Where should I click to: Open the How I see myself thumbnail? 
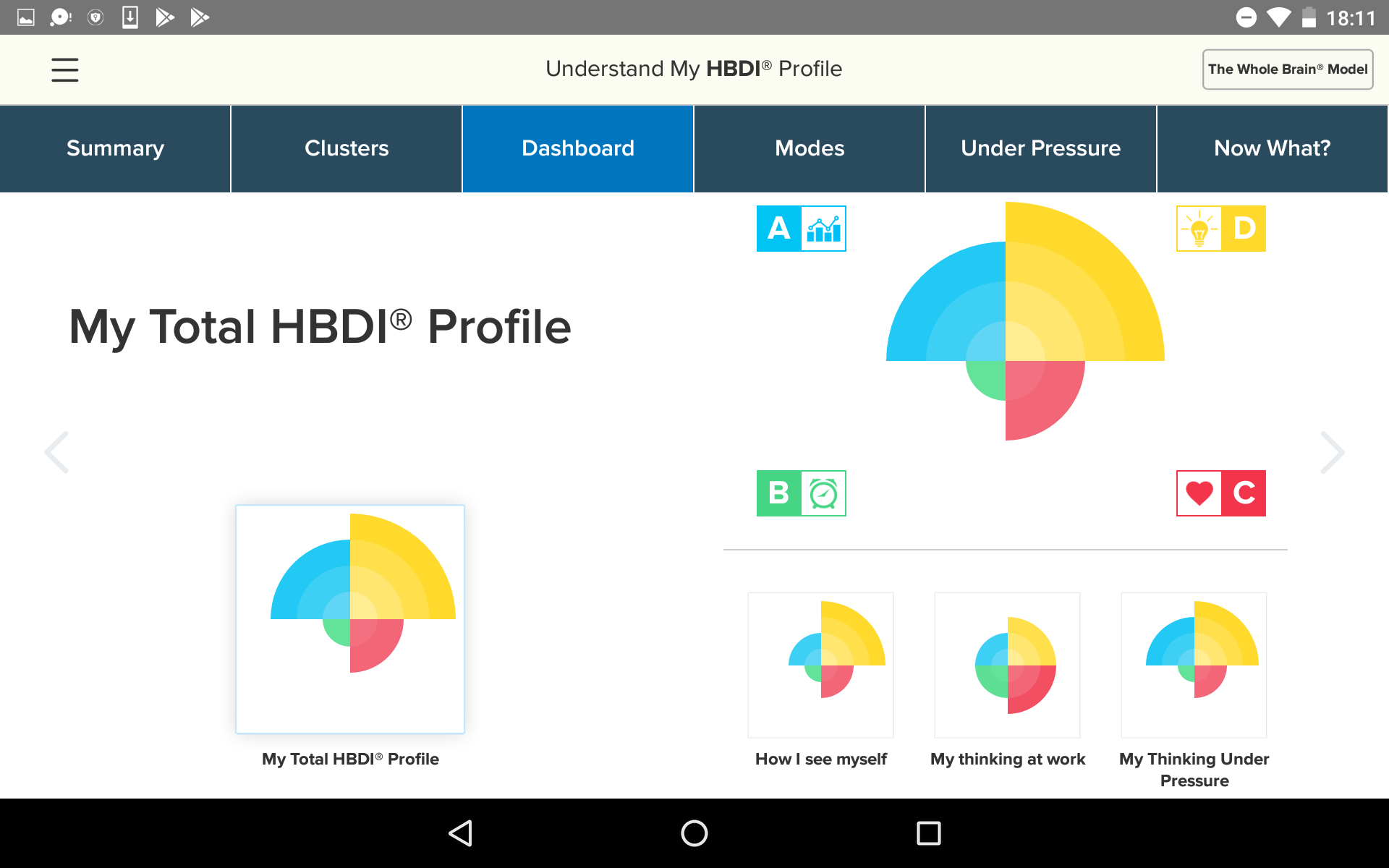pyautogui.click(x=821, y=665)
